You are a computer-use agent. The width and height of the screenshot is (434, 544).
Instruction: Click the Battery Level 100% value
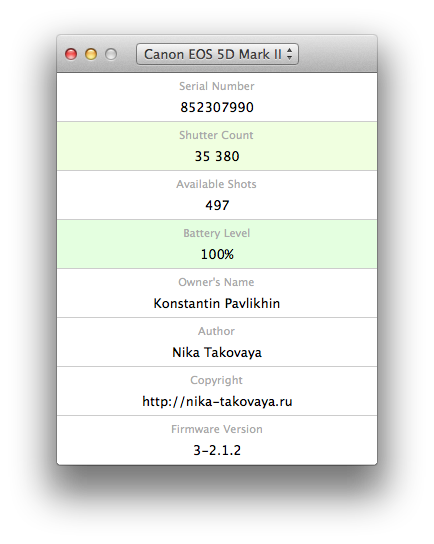point(217,254)
